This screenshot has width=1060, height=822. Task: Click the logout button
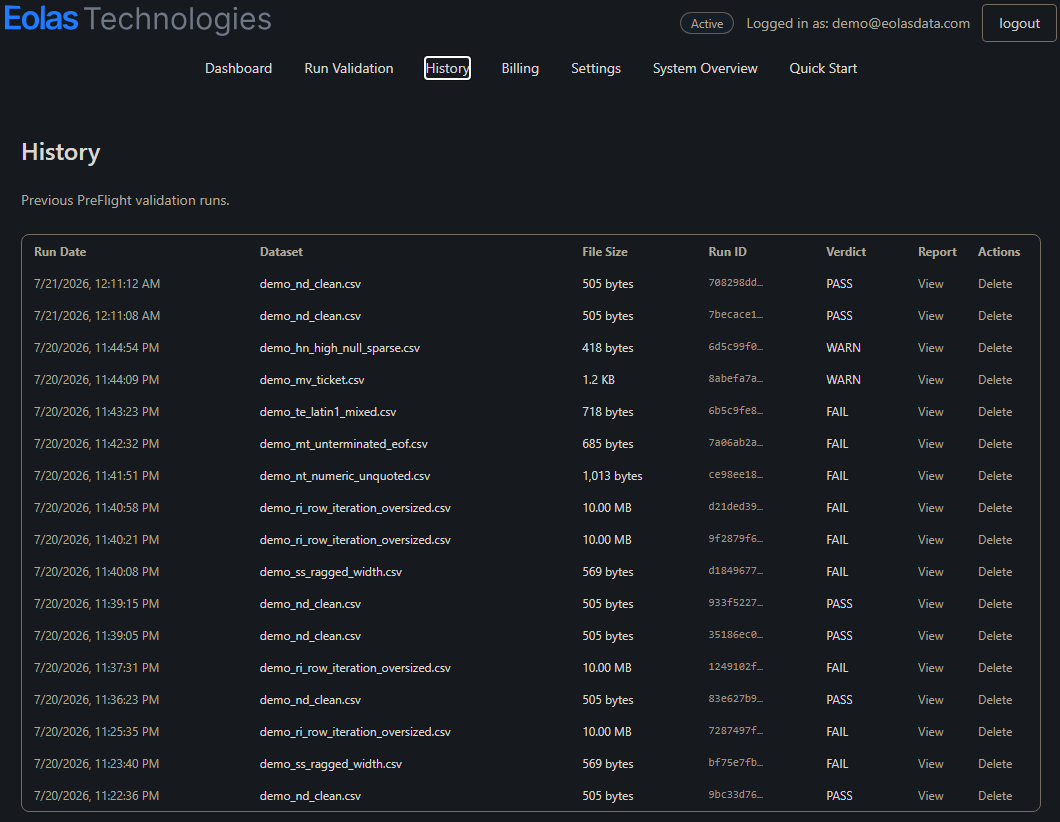(x=1019, y=23)
